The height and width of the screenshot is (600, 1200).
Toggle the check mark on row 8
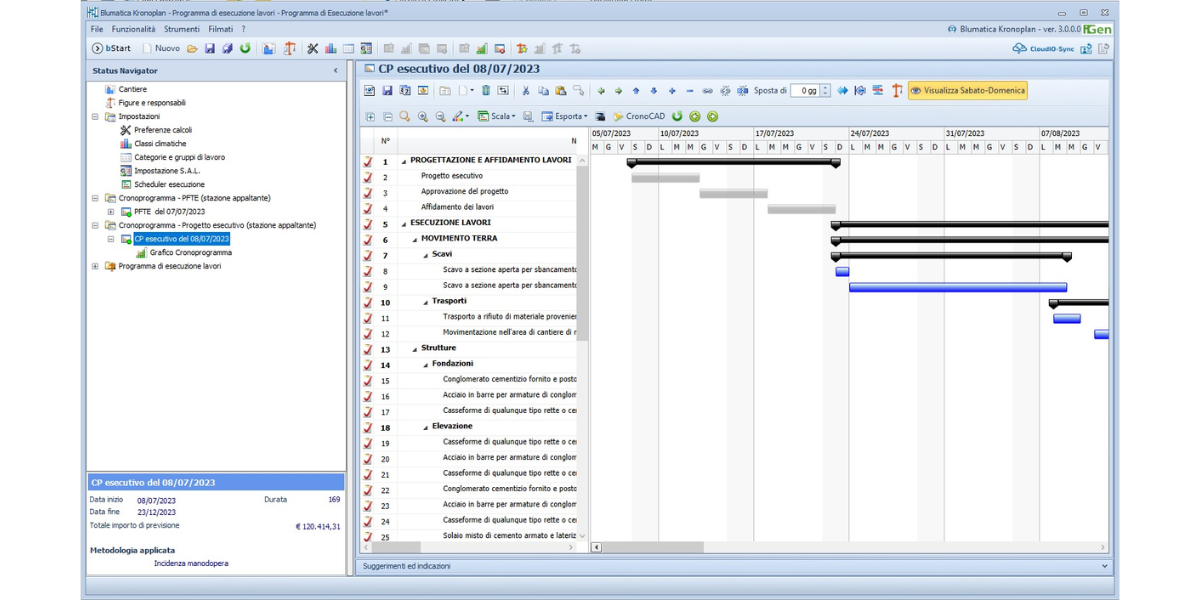[x=368, y=271]
